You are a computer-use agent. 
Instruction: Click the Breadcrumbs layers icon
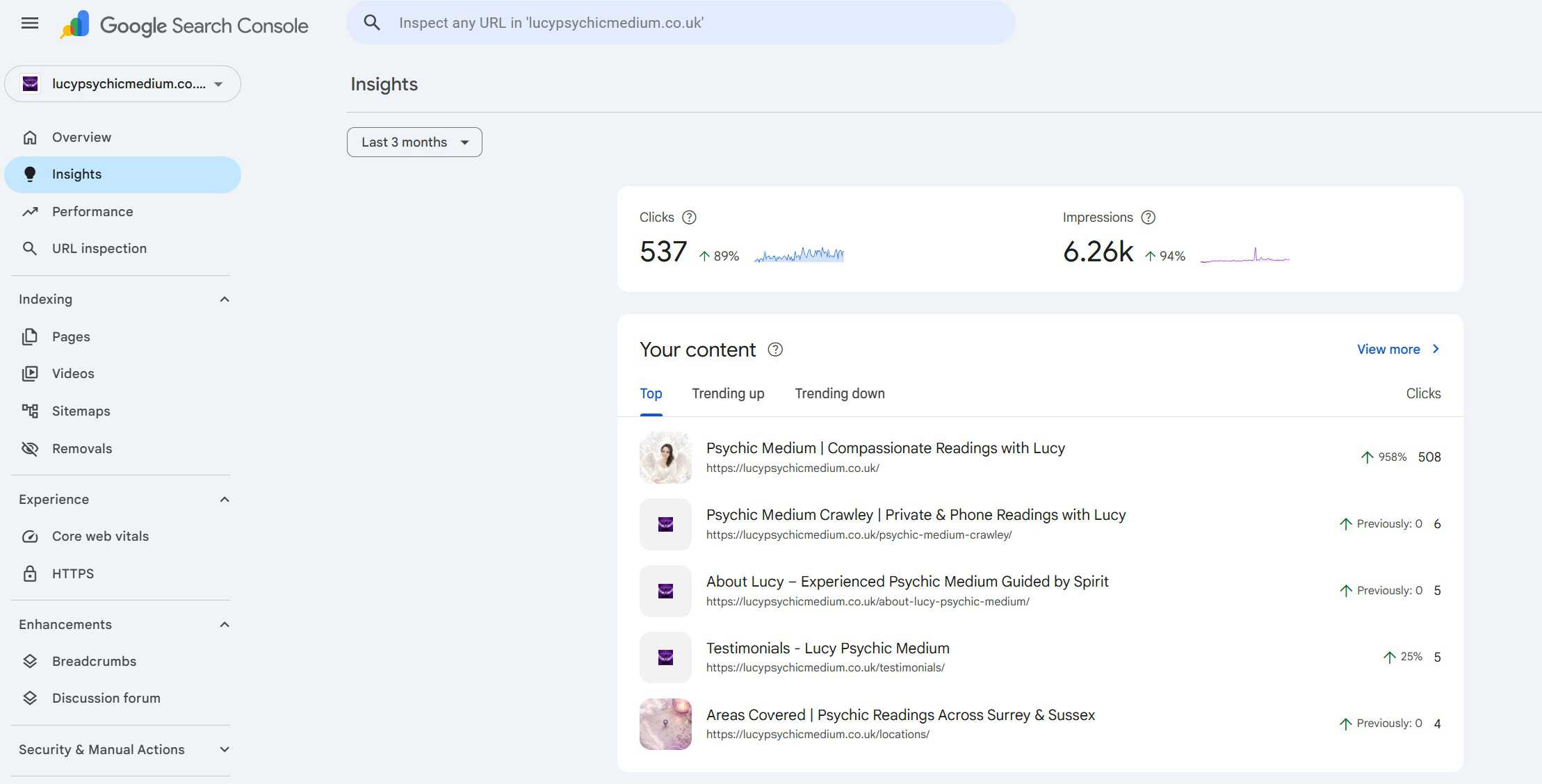[x=30, y=661]
